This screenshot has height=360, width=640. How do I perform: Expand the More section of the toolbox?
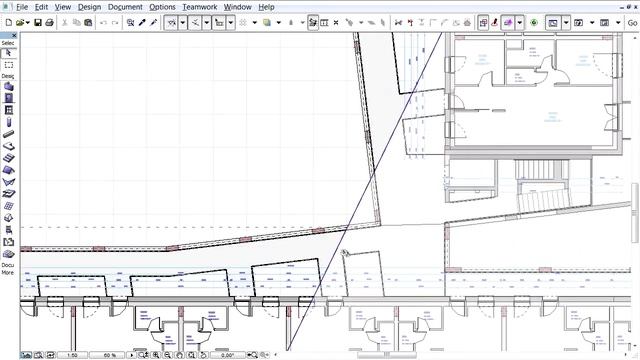(x=8, y=273)
